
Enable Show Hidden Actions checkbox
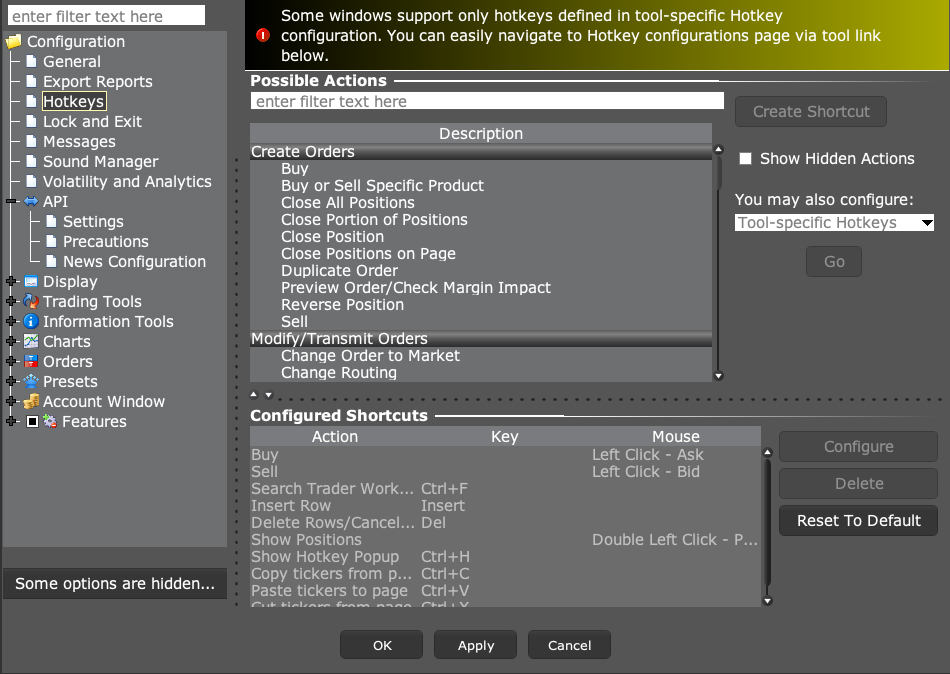[x=746, y=159]
